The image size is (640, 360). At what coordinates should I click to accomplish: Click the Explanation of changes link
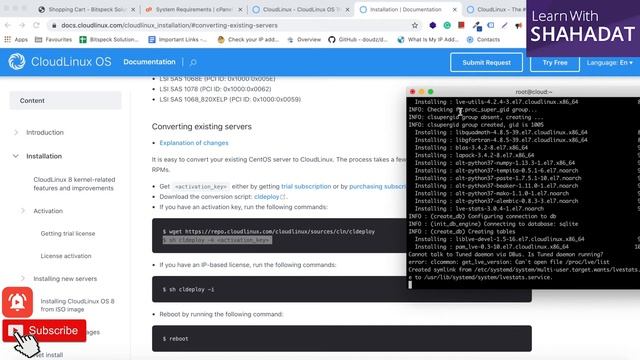[x=194, y=143]
